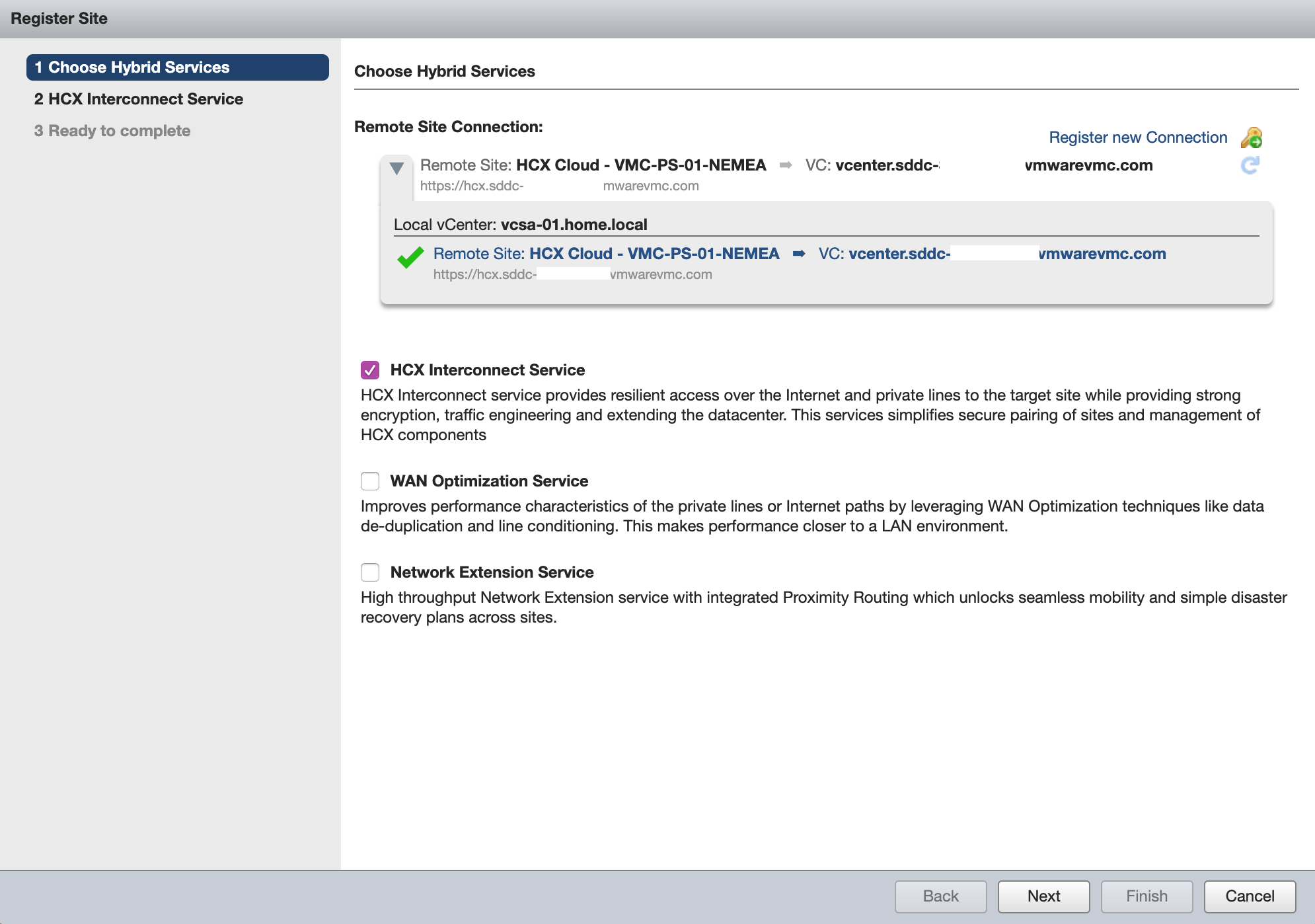
Task: Select step 3 Ready to complete
Action: click(112, 131)
